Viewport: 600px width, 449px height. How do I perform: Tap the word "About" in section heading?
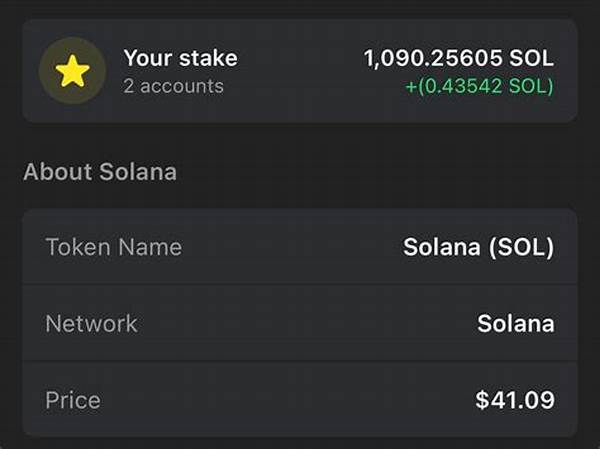point(58,172)
